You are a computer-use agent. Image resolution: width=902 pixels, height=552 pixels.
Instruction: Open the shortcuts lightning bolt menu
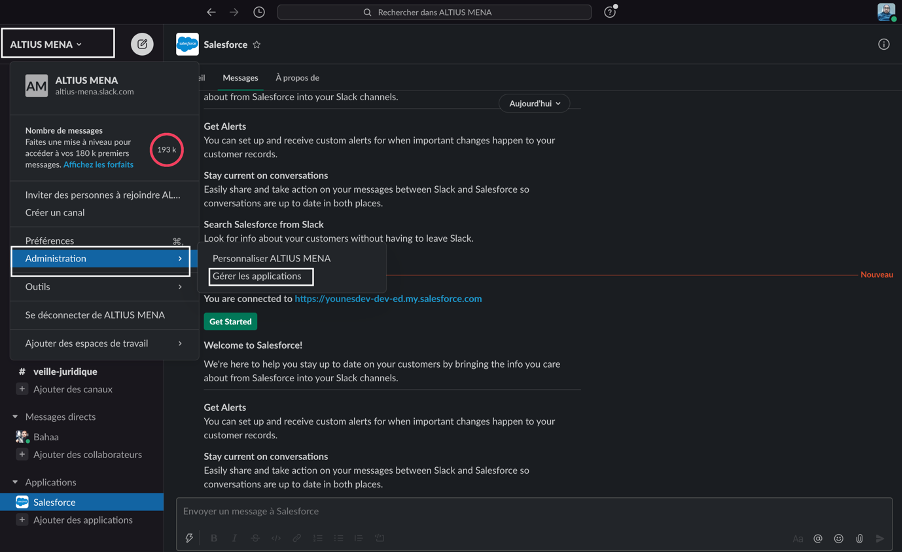click(x=189, y=538)
